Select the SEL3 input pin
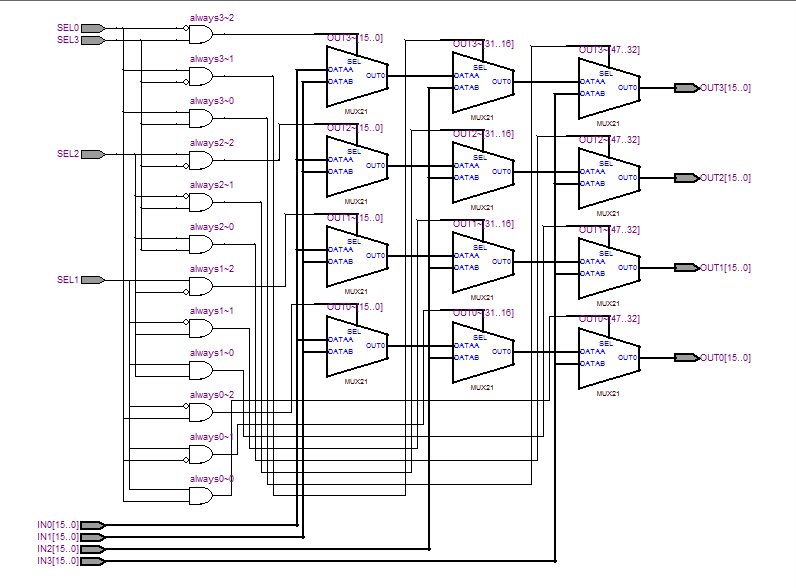Viewport: 796px width, 588px height. click(93, 40)
